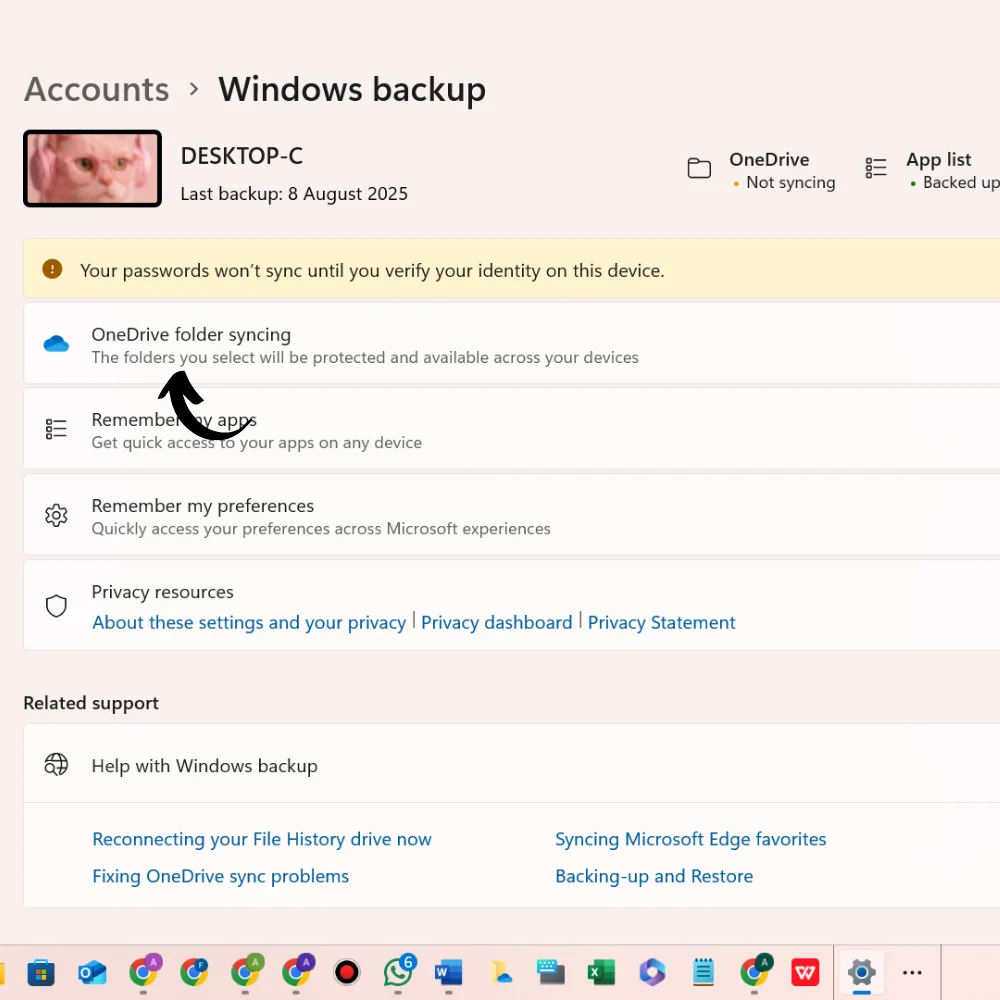
Task: Click Quickly access your preferences description text
Action: tap(321, 529)
